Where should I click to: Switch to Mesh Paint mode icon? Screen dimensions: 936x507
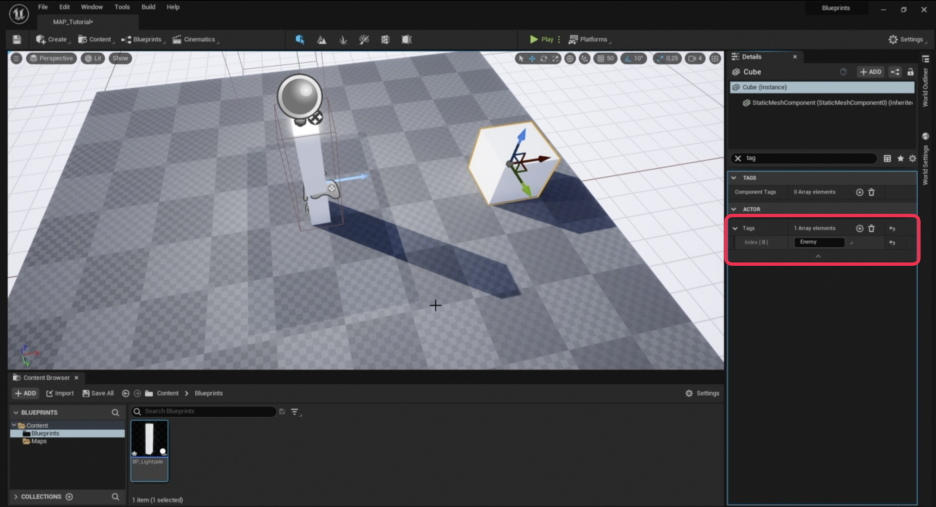click(364, 39)
